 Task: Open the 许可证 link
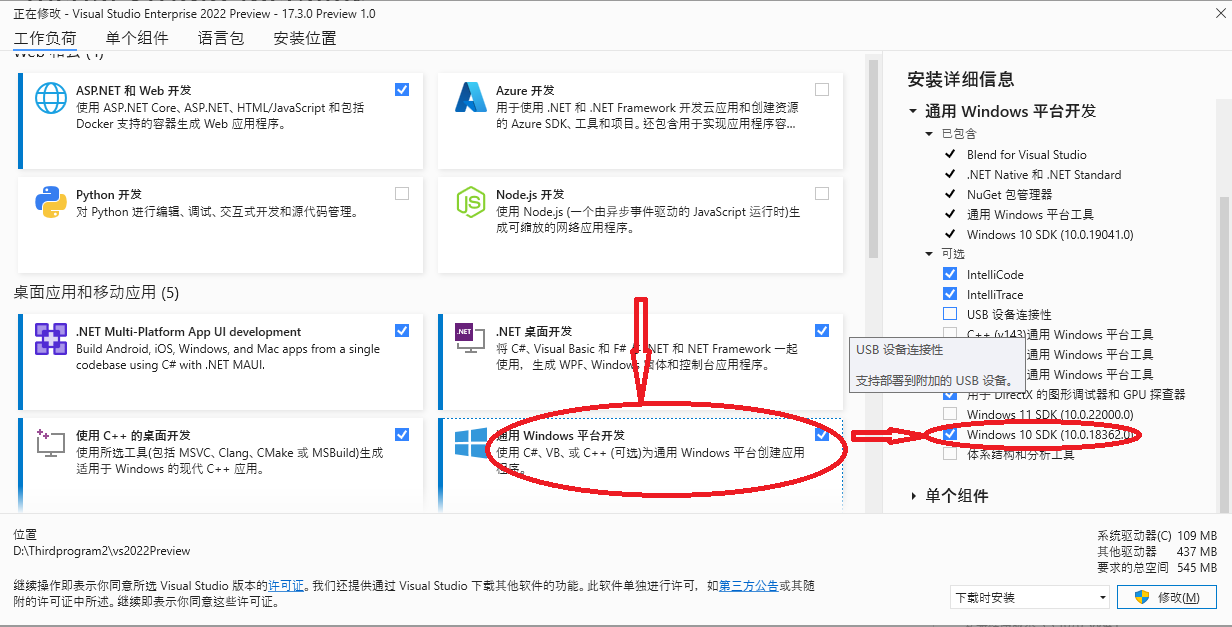[x=286, y=586]
